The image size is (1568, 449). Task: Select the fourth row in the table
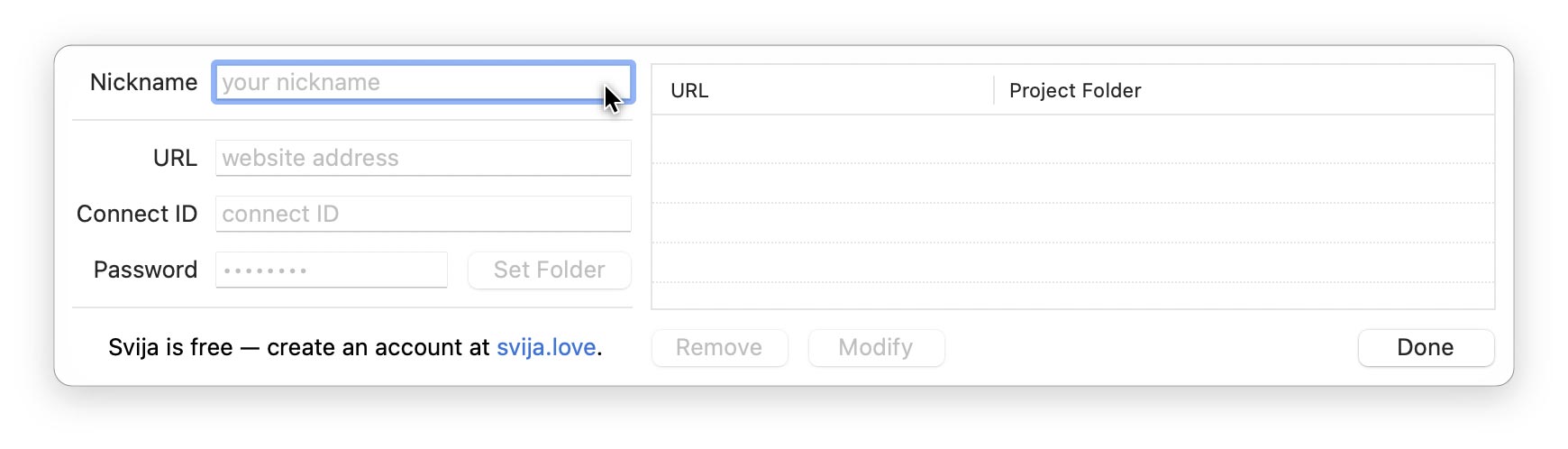(x=1072, y=262)
